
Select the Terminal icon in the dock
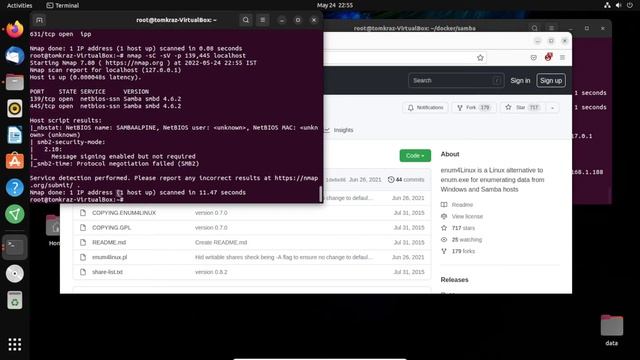point(15,247)
